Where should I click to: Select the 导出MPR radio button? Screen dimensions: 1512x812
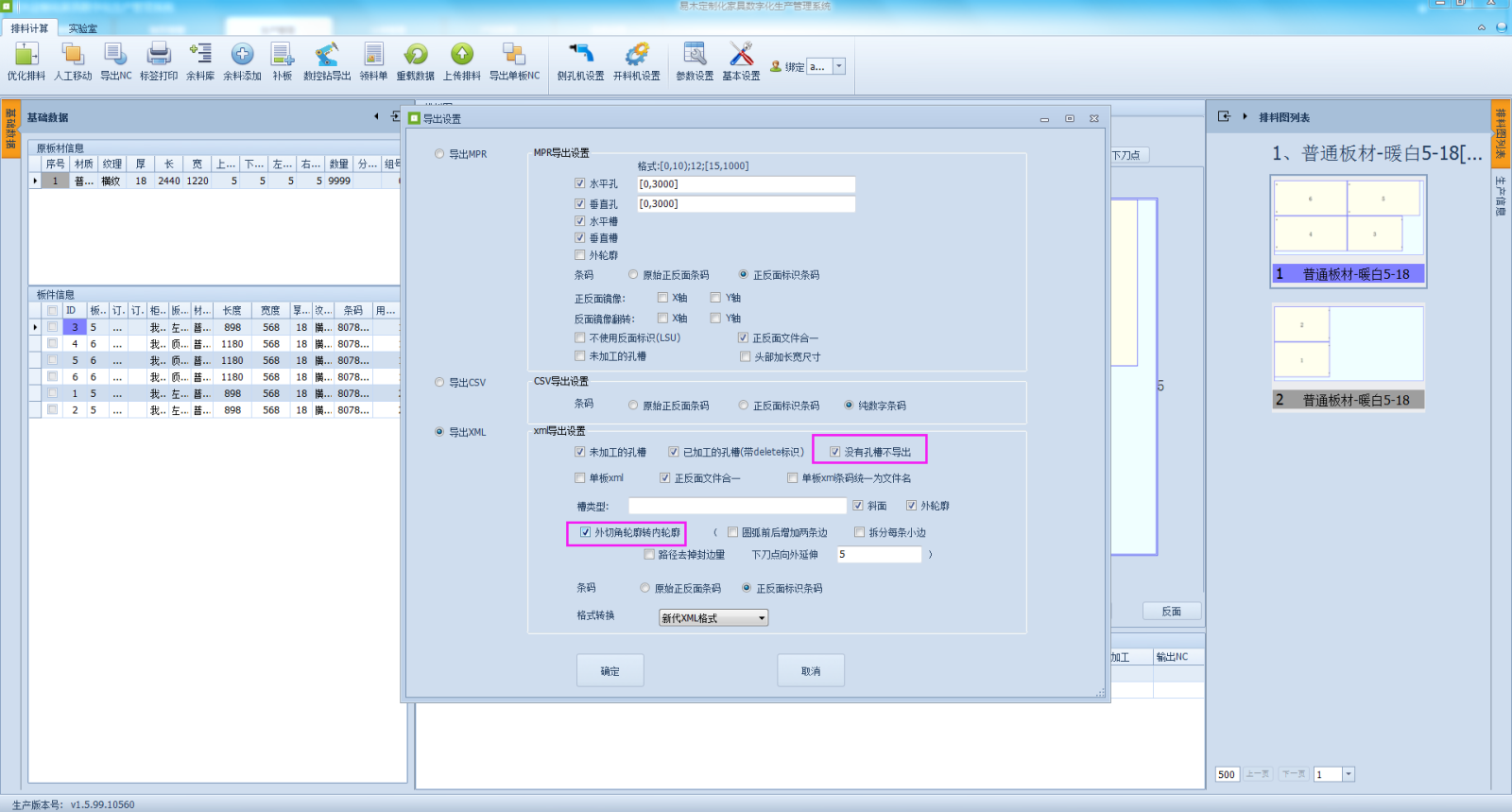[439, 154]
